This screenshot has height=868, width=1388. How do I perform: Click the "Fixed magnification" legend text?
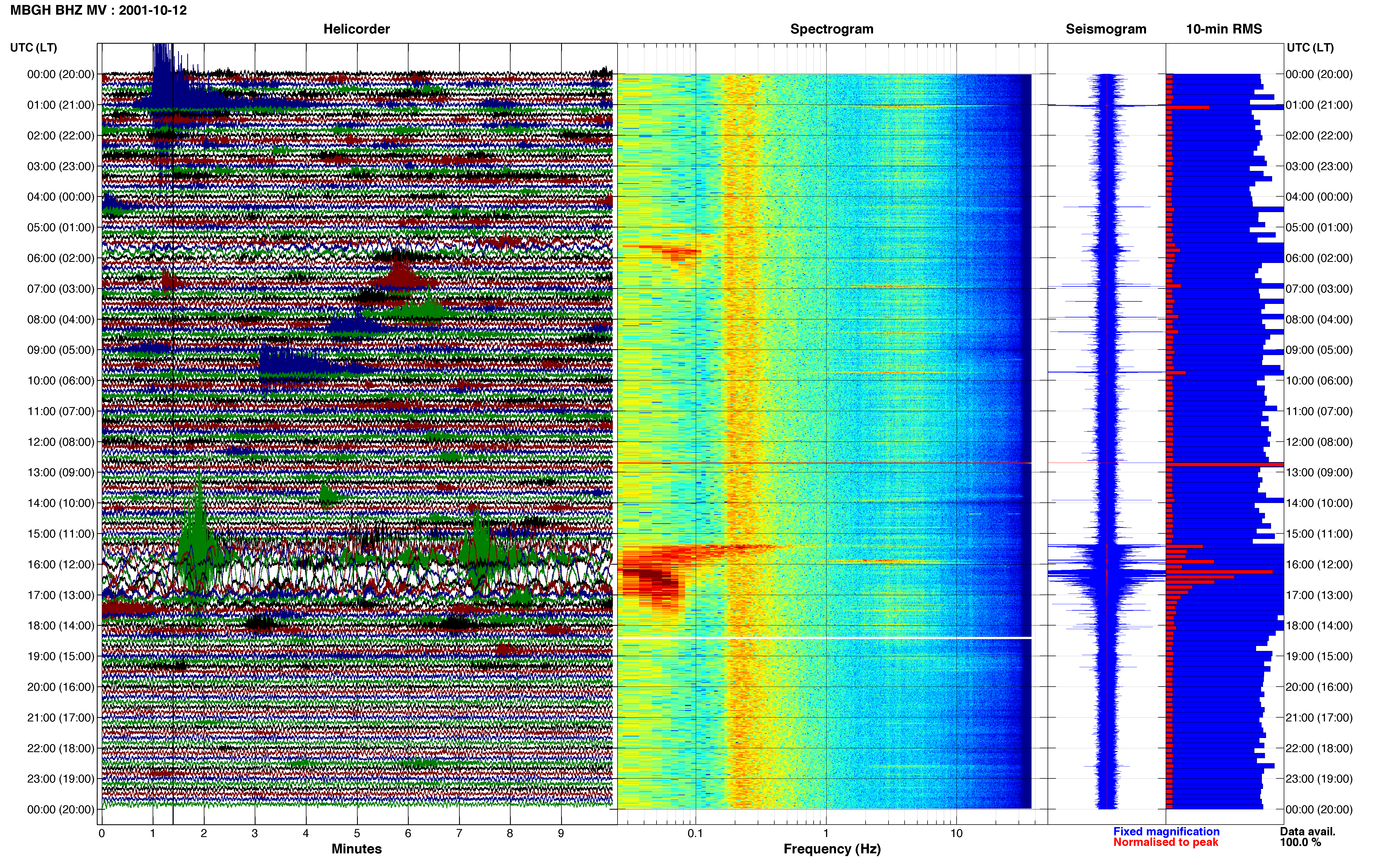click(1166, 831)
